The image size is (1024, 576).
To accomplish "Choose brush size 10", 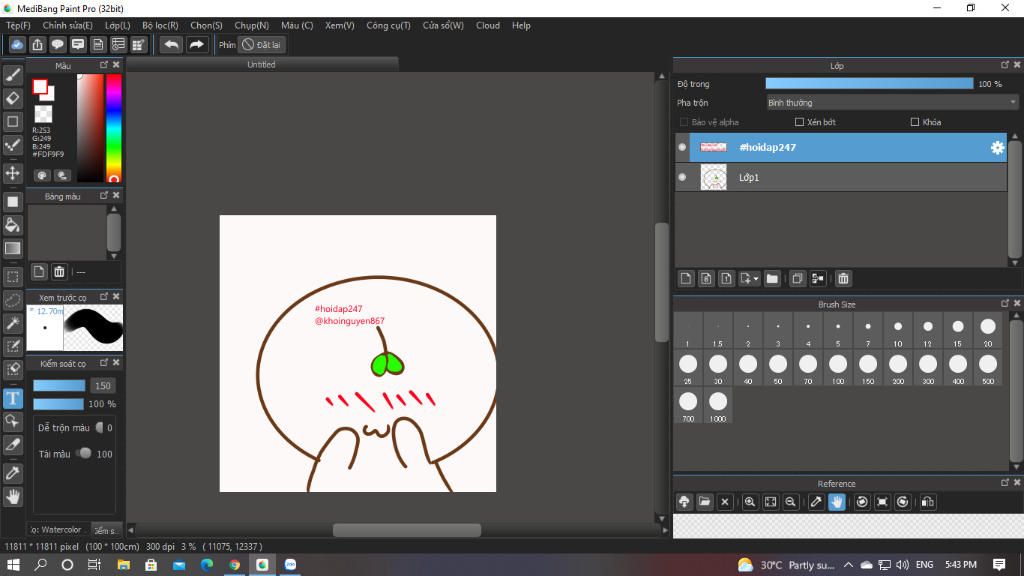I will click(898, 332).
